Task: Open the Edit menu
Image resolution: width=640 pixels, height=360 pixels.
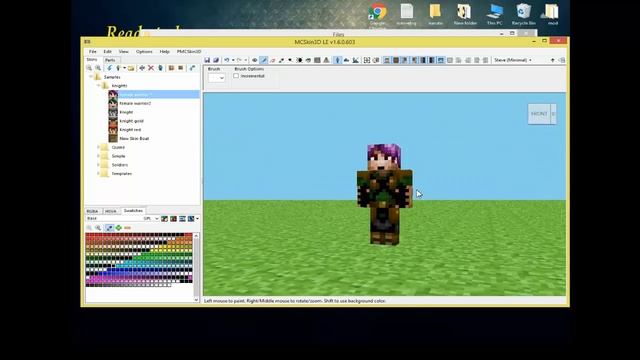Action: 107,51
